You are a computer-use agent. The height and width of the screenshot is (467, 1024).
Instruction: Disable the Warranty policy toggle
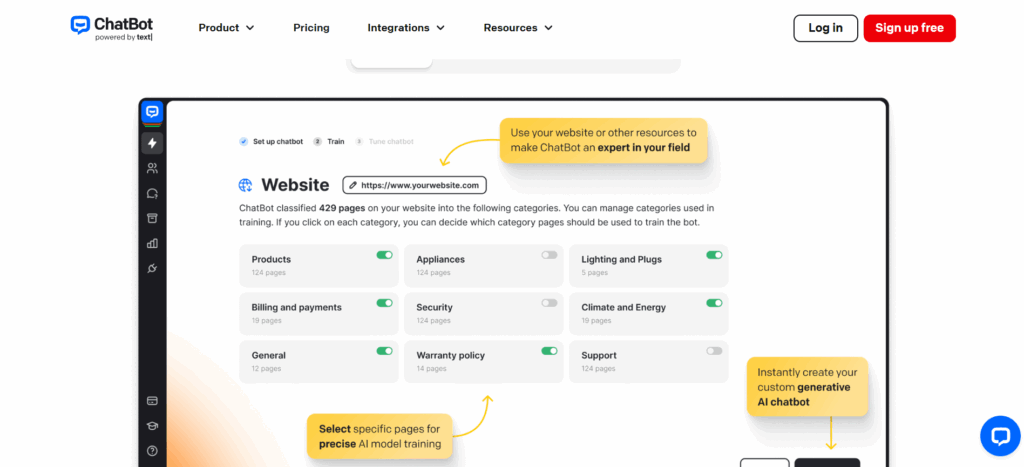point(549,351)
